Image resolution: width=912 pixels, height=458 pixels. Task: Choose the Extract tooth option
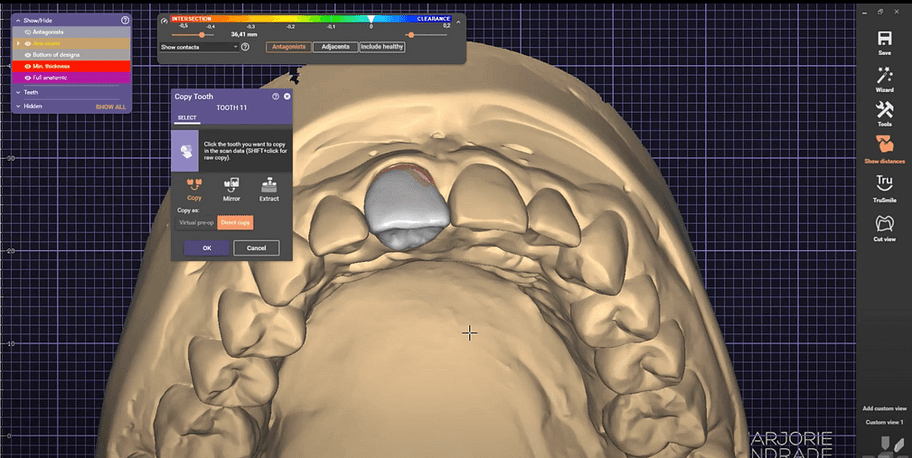tap(268, 184)
